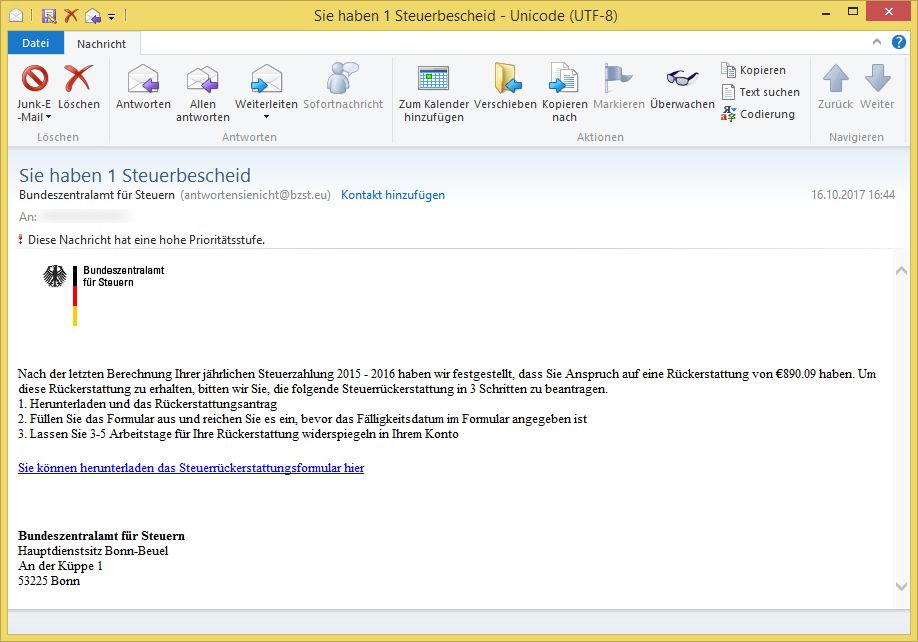
Task: Click step 1 text Herunterladen und das Rückerstattungsantrag
Action: [x=148, y=404]
